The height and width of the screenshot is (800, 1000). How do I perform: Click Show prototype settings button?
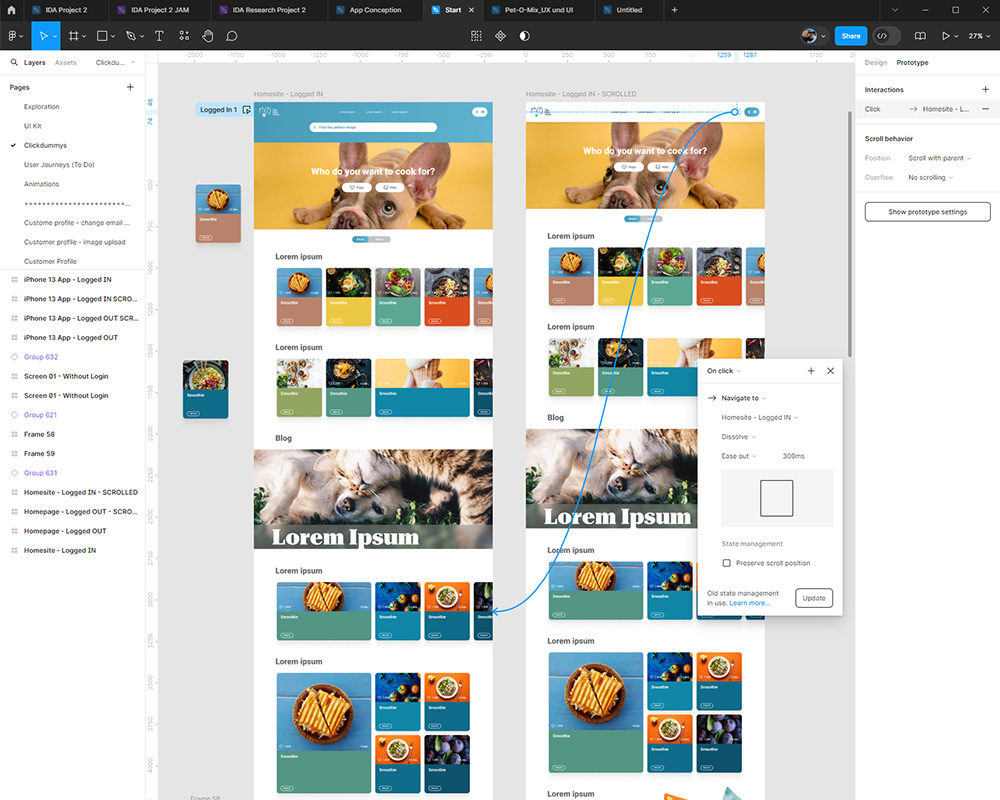(927, 212)
